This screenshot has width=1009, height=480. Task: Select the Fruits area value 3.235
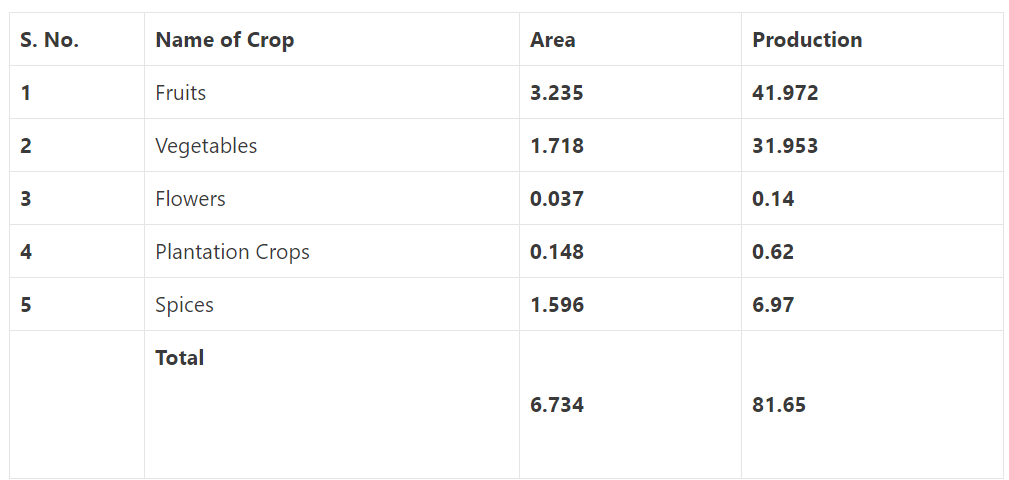click(x=557, y=93)
